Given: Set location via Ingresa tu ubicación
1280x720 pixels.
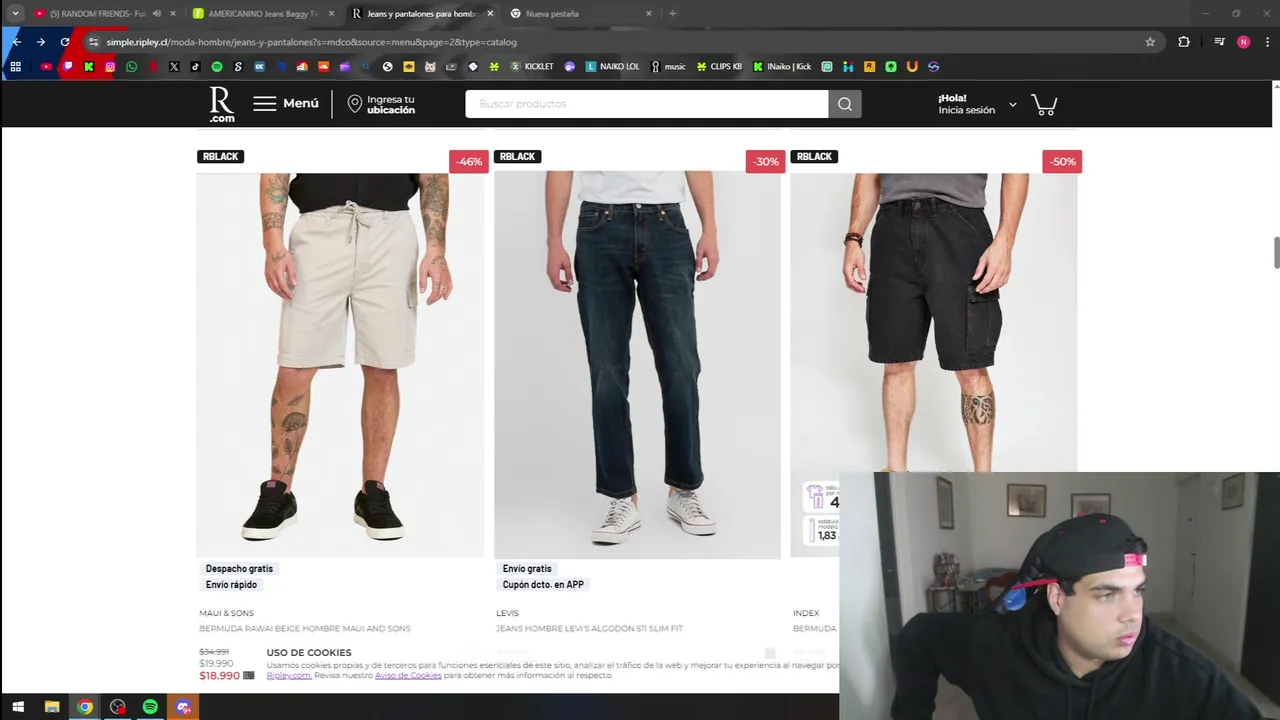Looking at the screenshot, I should [x=381, y=104].
